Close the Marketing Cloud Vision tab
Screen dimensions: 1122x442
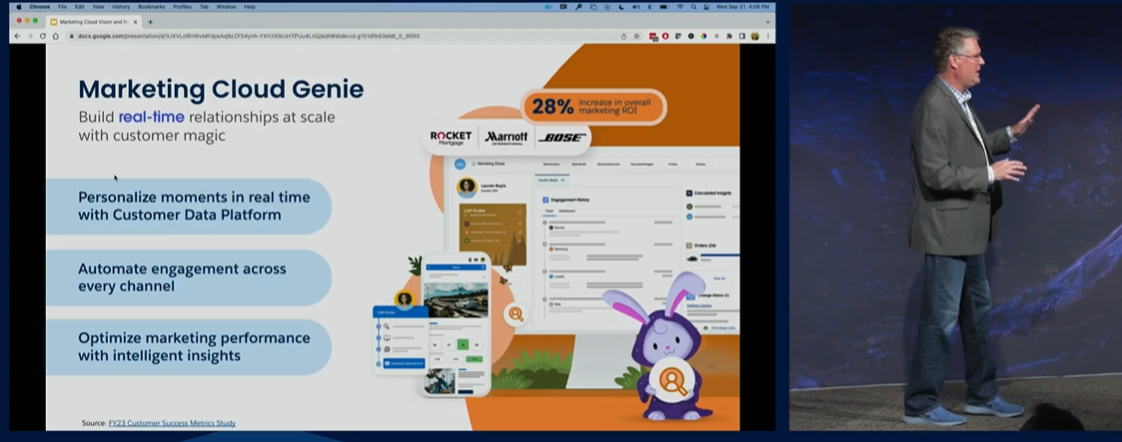pos(136,21)
